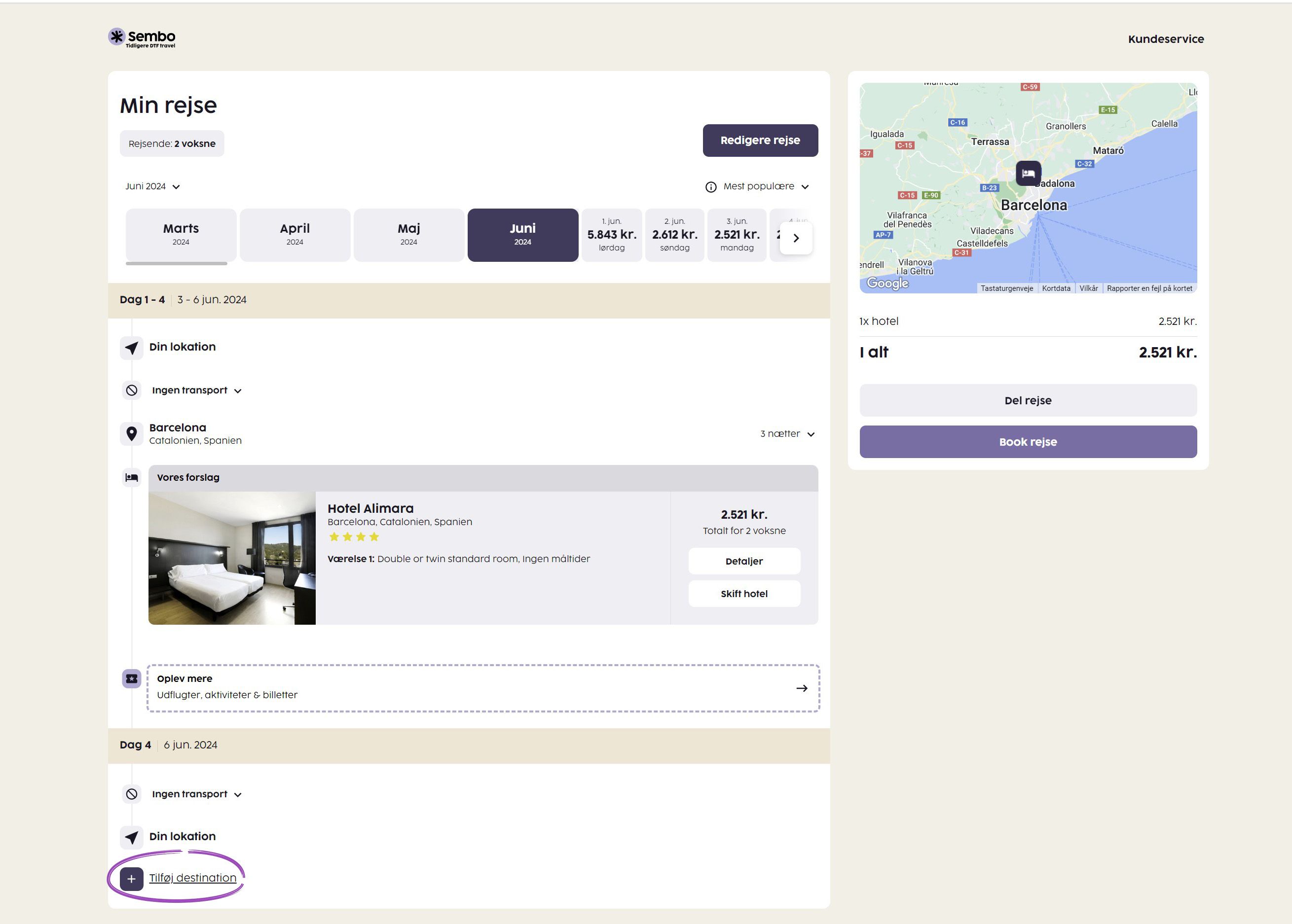Screen dimensions: 1292x924
Task: Open Kundeservice link
Action: pos(1165,39)
